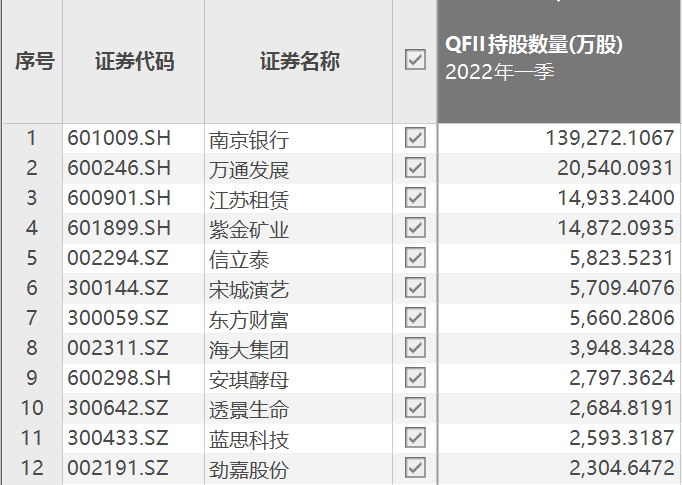Select holding value 2,684.8191
The height and width of the screenshot is (485, 682).
point(622,408)
